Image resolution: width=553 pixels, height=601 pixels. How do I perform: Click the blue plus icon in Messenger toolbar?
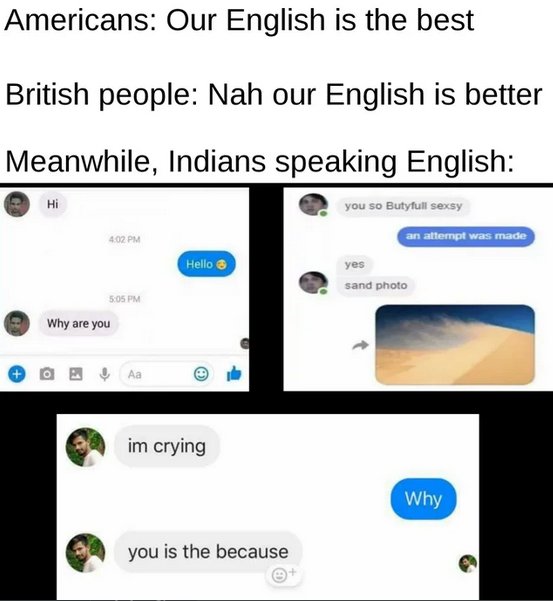click(x=16, y=373)
